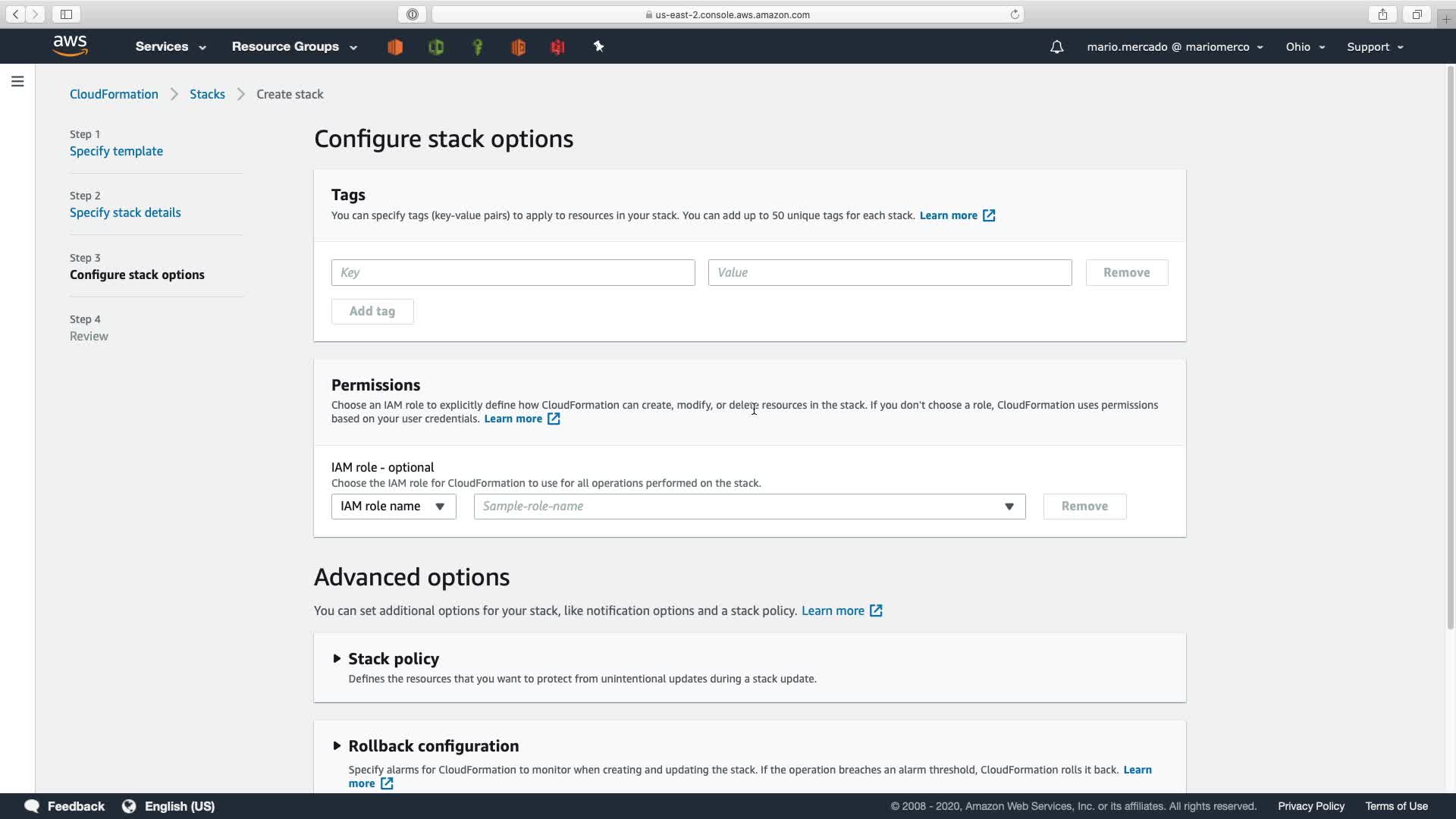The height and width of the screenshot is (819, 1456).
Task: Open the Resource Groups menu
Action: 293,47
